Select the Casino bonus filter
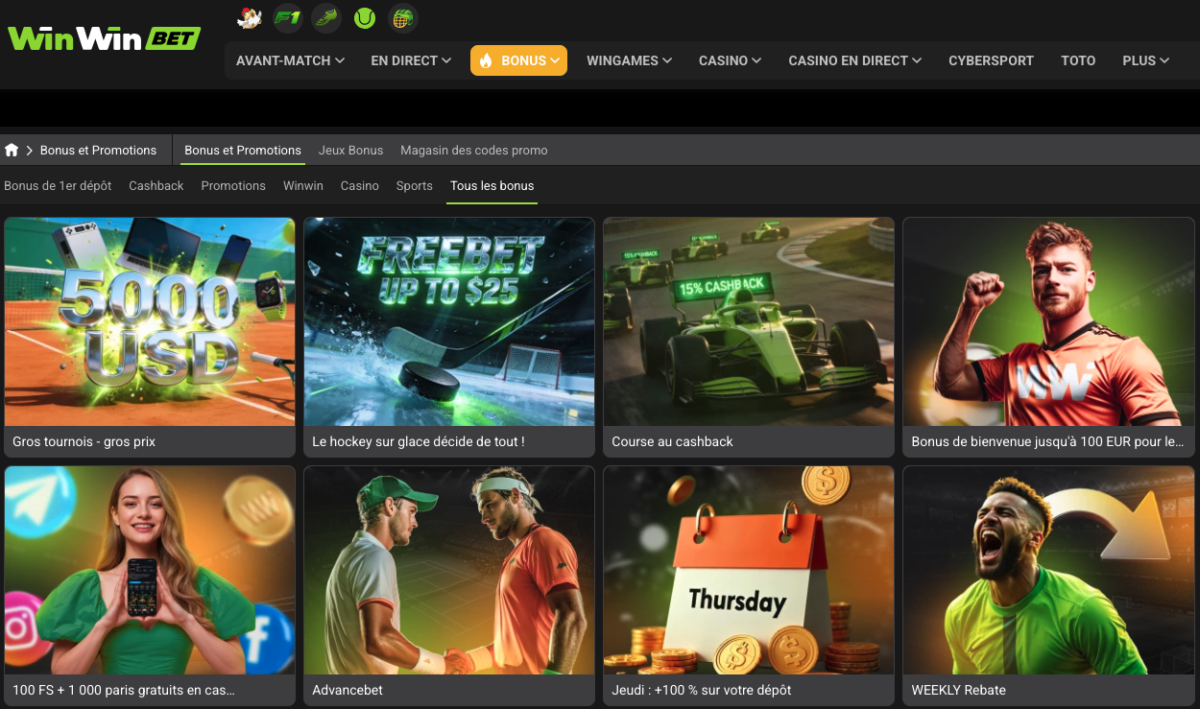 360,186
